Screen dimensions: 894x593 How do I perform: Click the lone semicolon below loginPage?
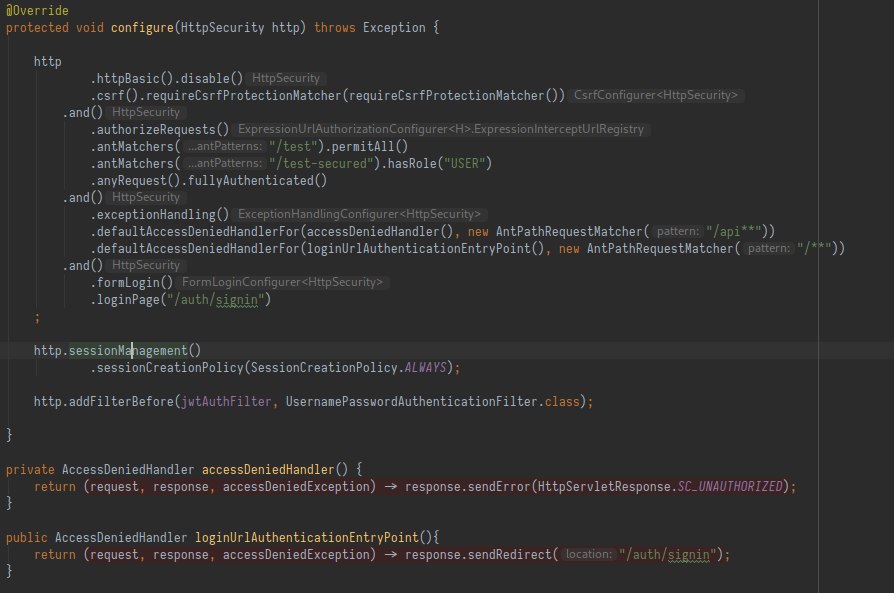point(37,318)
